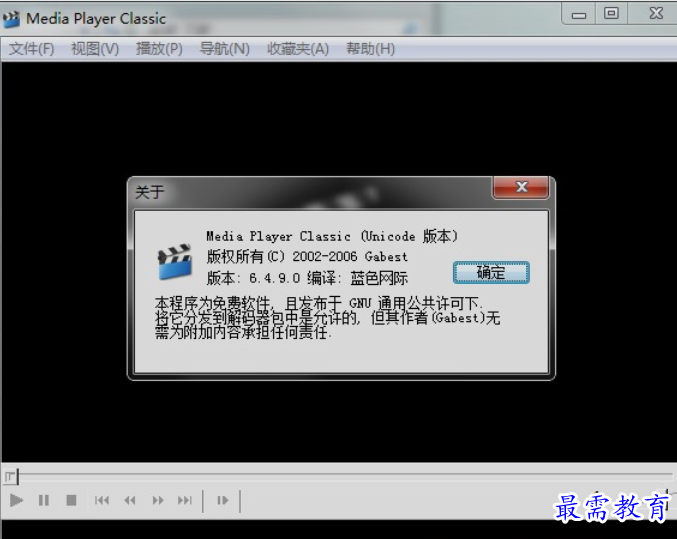Click the rewind (decrease speed) button
This screenshot has width=677, height=539.
pos(130,501)
